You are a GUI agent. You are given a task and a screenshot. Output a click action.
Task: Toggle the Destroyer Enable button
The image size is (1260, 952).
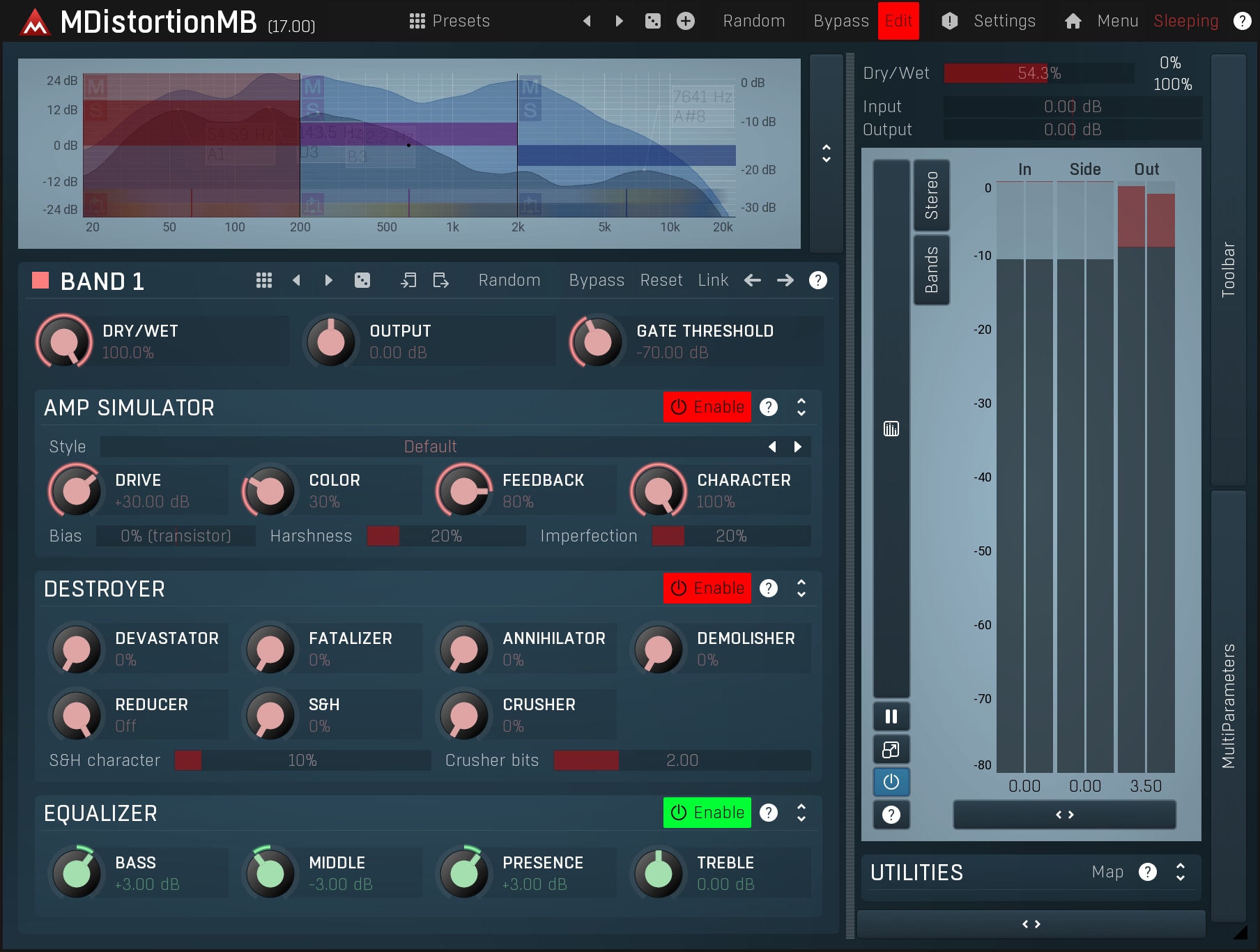click(707, 588)
